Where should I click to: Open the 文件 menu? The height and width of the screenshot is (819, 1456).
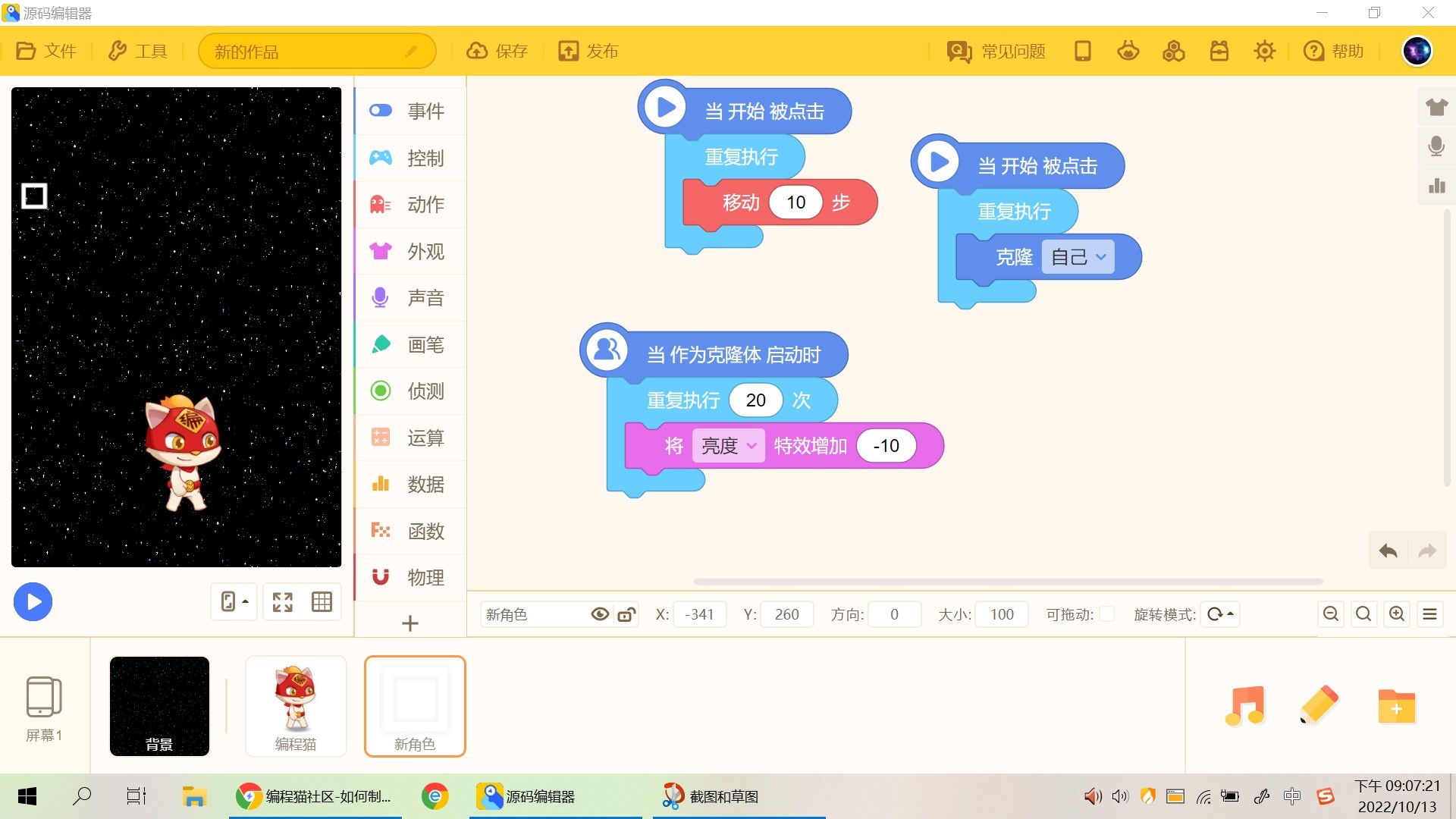pyautogui.click(x=45, y=51)
